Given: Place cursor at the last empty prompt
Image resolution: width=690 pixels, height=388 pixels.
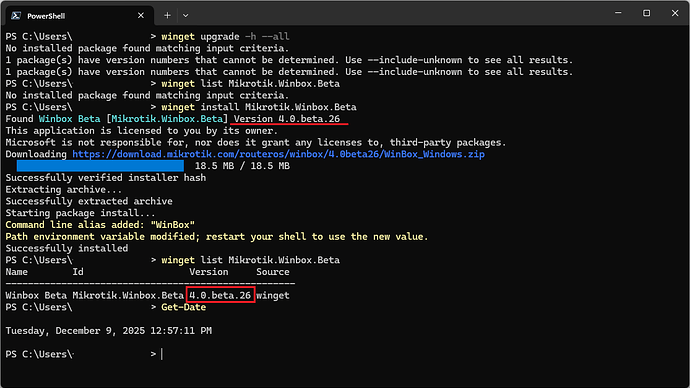Looking at the screenshot, I should click(162, 354).
